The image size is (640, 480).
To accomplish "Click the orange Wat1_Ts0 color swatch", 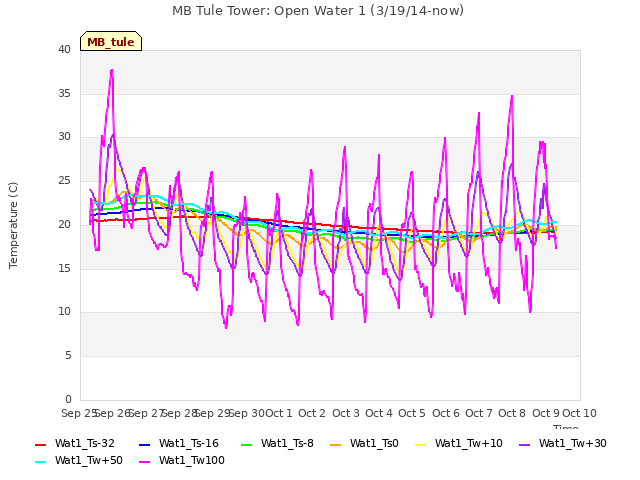I will pos(336,444).
